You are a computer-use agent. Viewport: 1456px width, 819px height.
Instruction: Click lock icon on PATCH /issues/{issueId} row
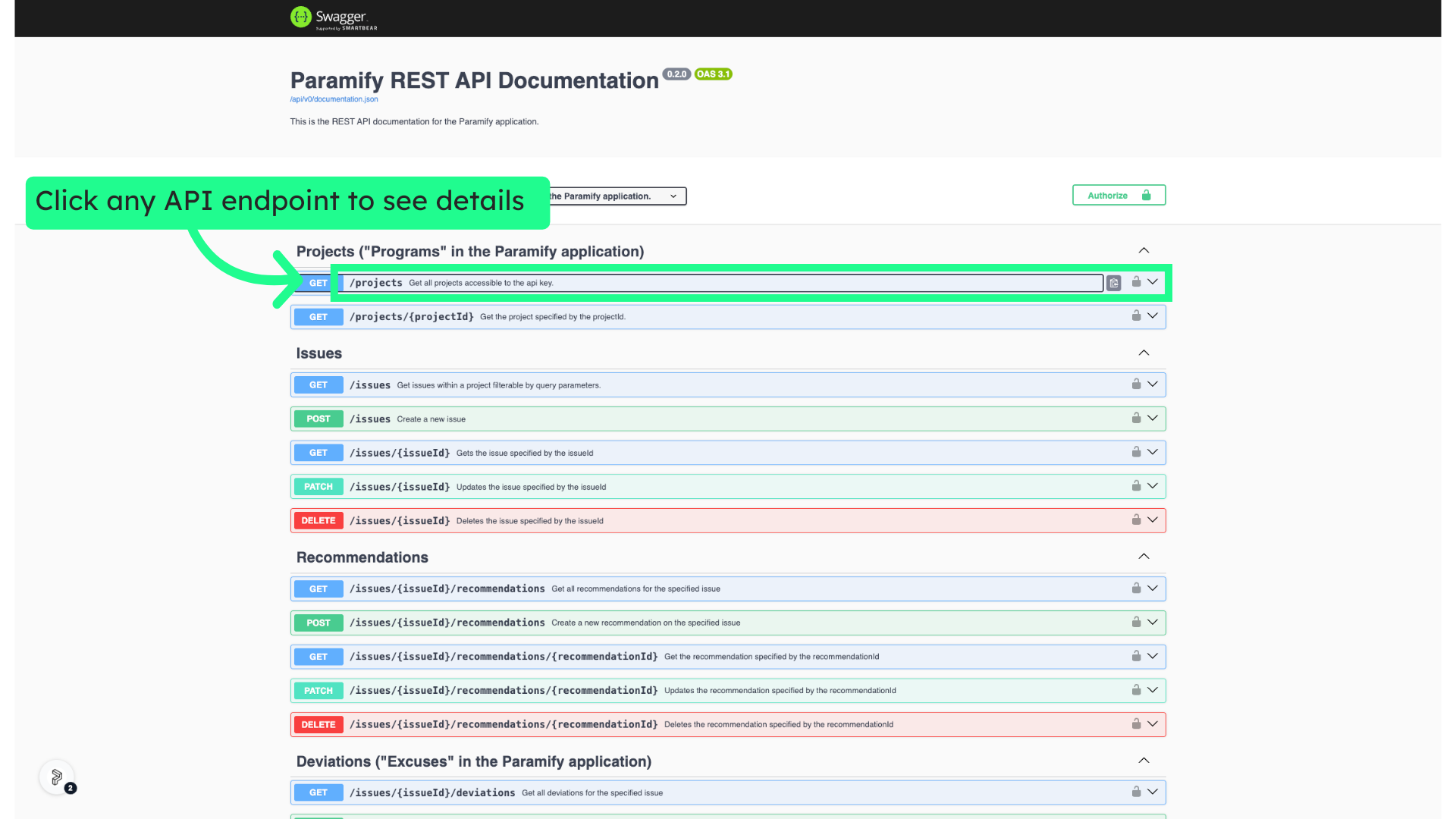[1136, 485]
